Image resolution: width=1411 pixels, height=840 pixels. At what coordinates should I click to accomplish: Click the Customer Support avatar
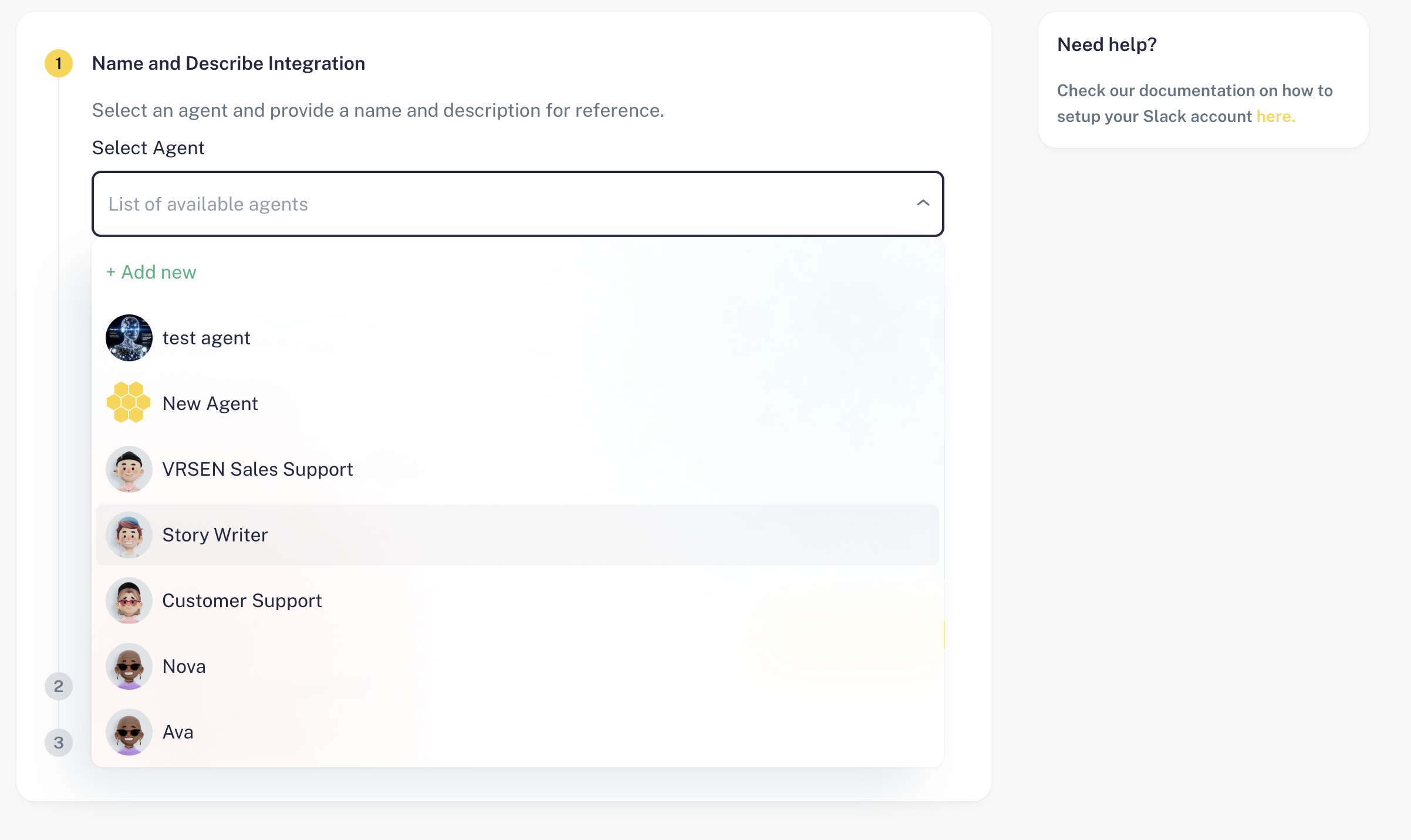[129, 601]
